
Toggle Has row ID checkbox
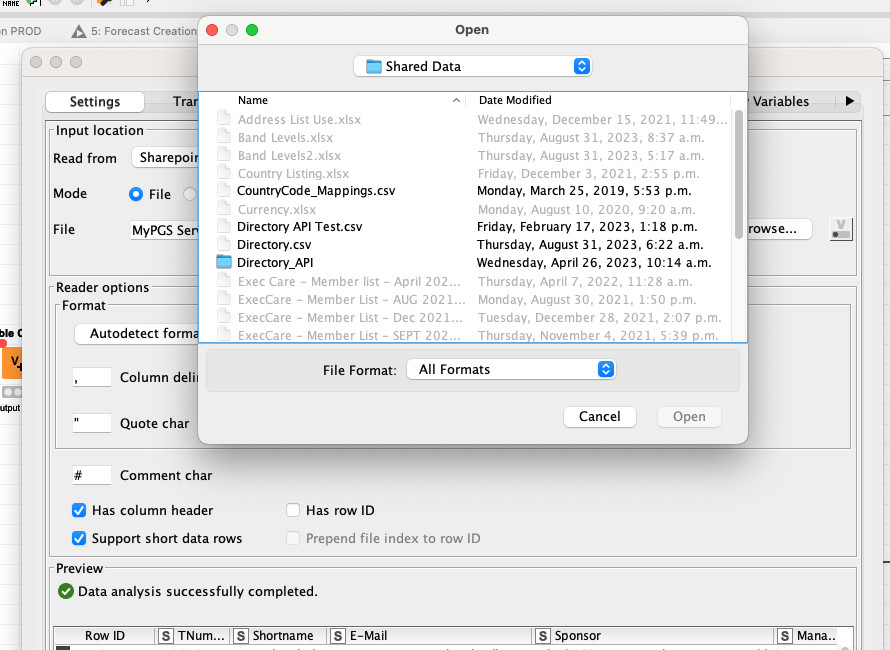tap(293, 510)
